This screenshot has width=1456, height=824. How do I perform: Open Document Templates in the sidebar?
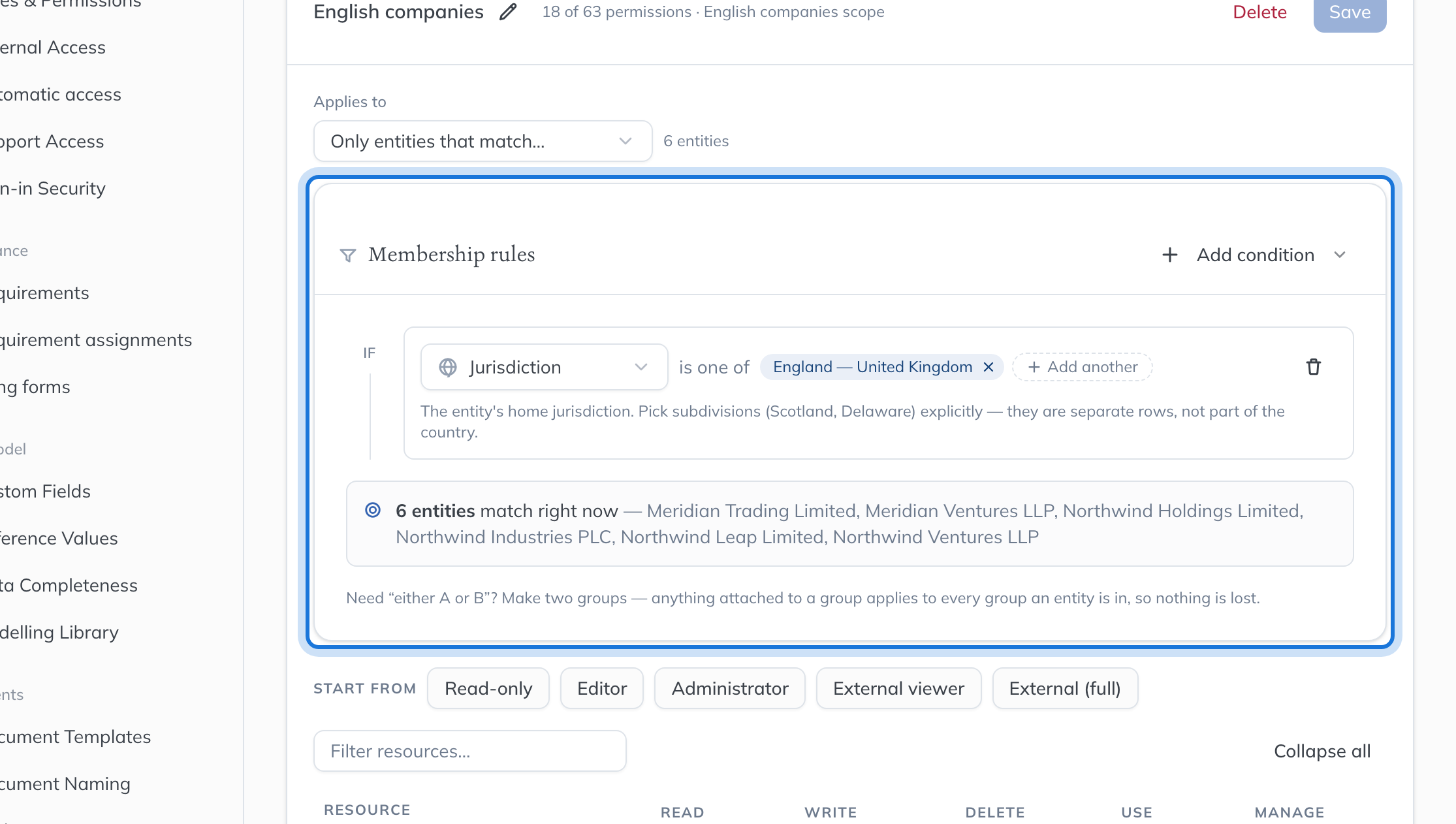(x=75, y=737)
